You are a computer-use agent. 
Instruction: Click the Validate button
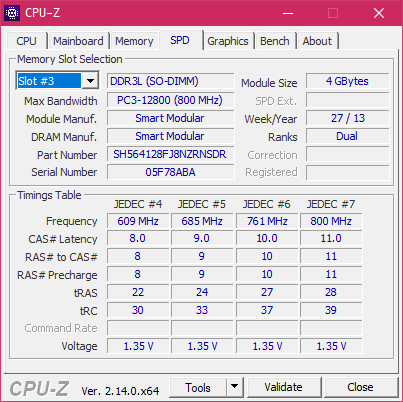(284, 387)
